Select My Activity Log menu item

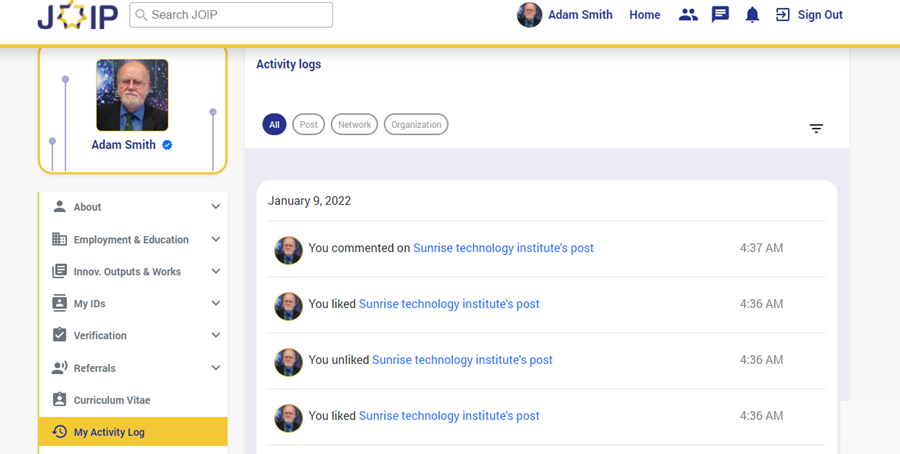pos(108,432)
